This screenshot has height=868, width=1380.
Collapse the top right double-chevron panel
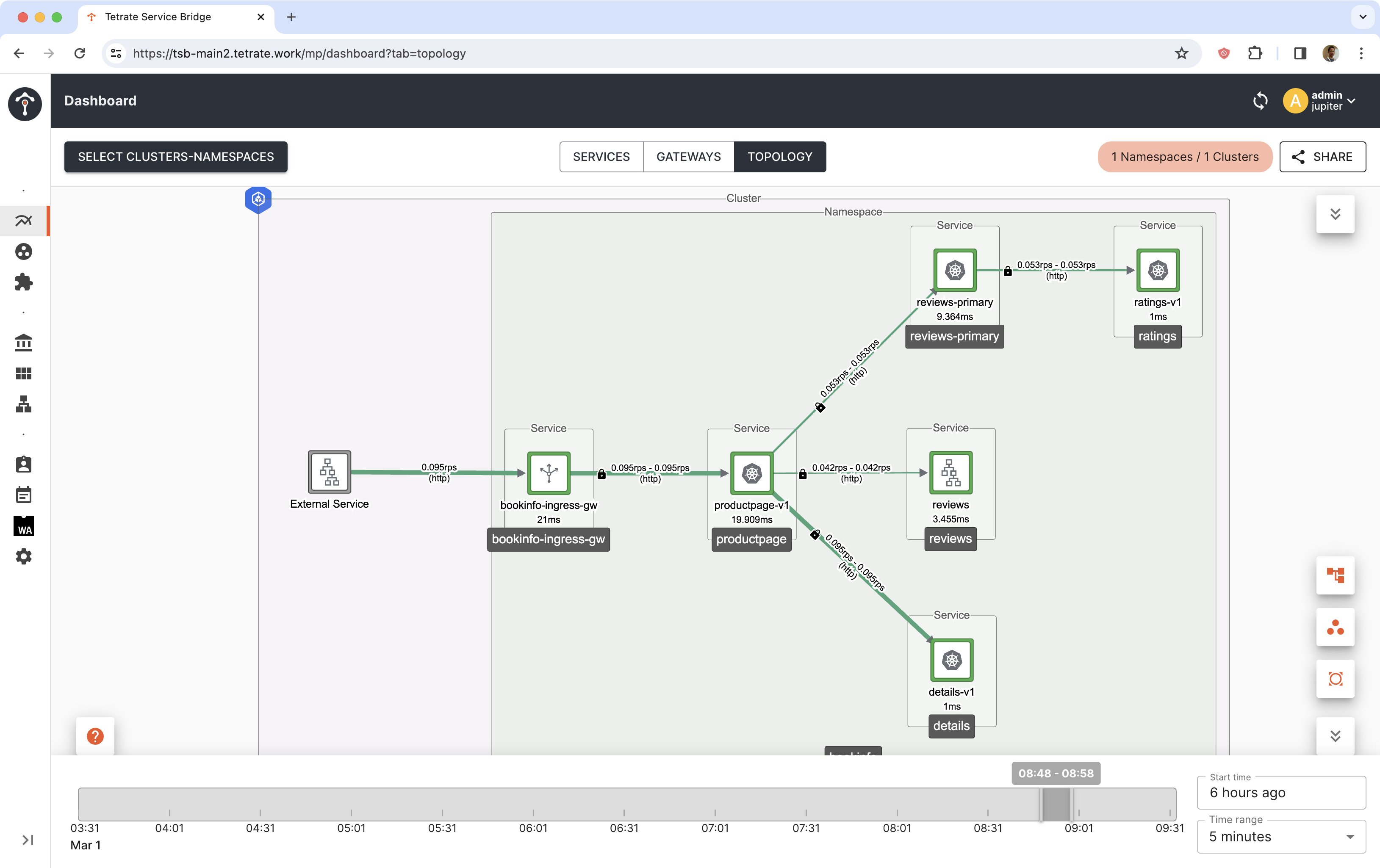click(x=1335, y=214)
